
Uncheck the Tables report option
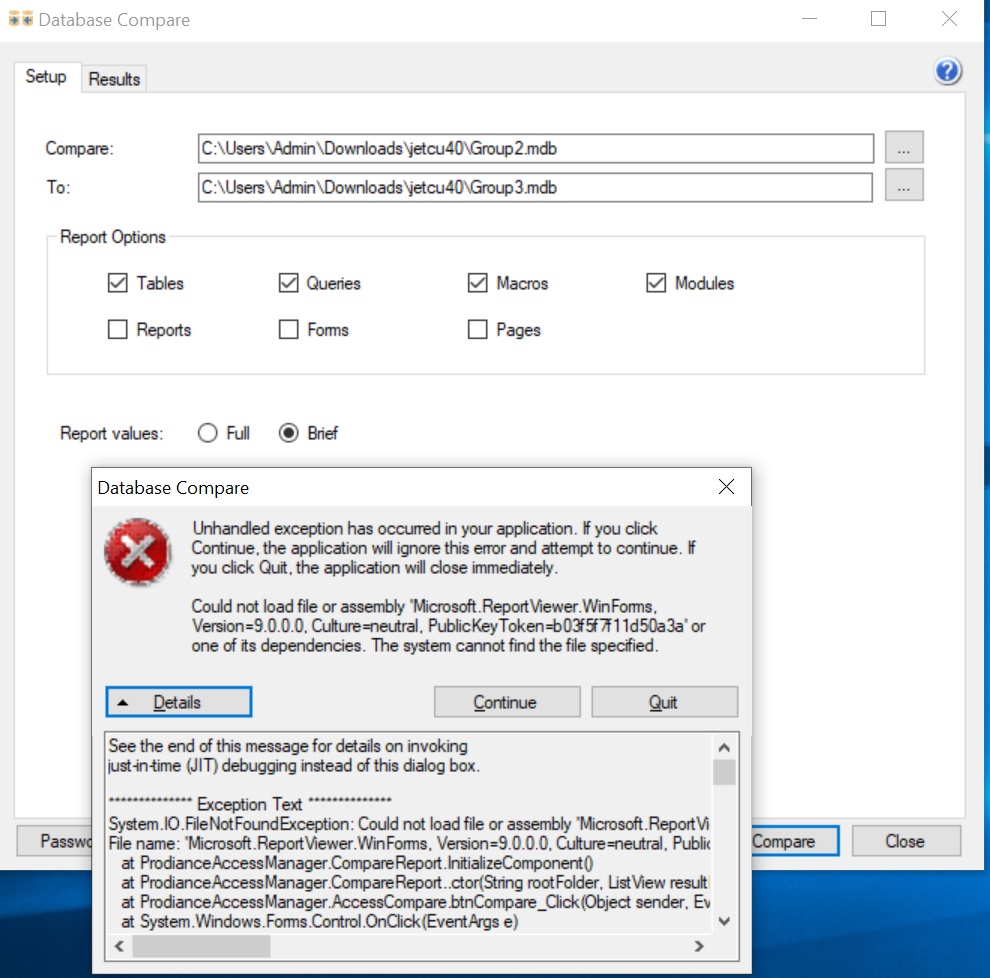(x=117, y=283)
